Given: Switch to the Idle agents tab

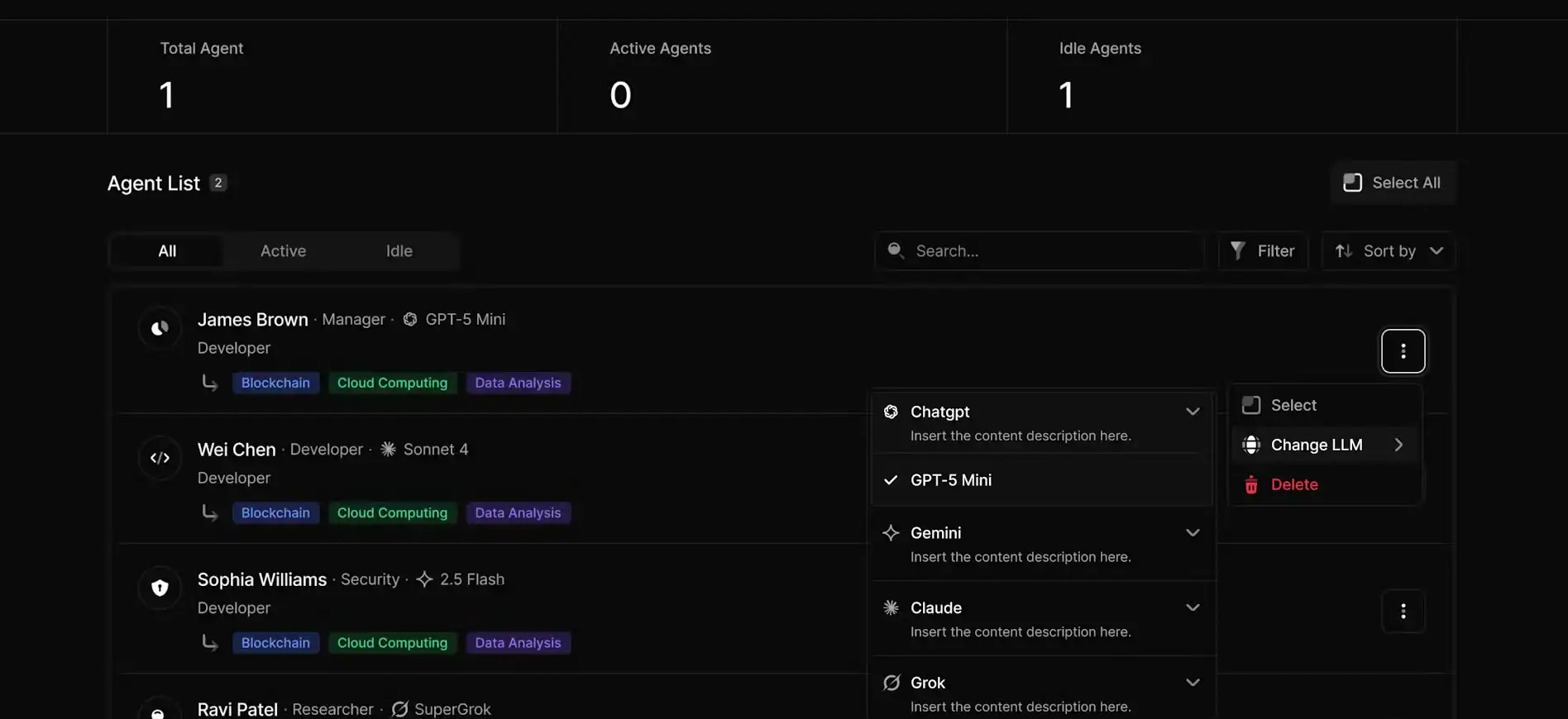Looking at the screenshot, I should coord(399,251).
